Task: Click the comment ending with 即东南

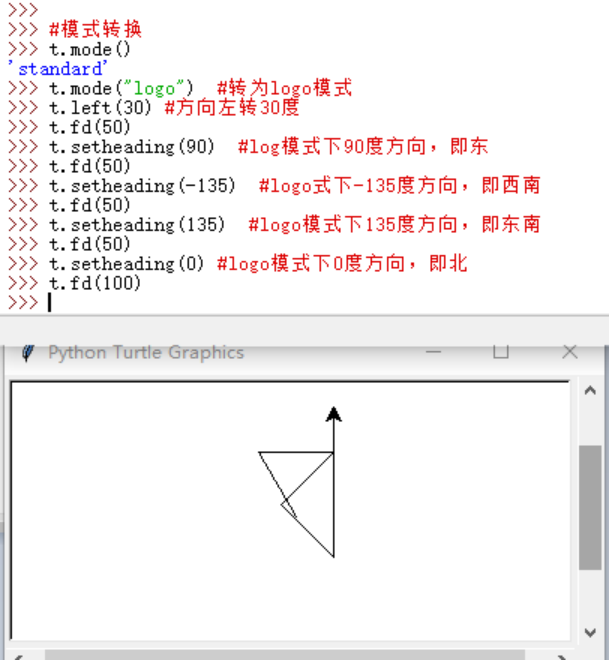Action: click(395, 224)
